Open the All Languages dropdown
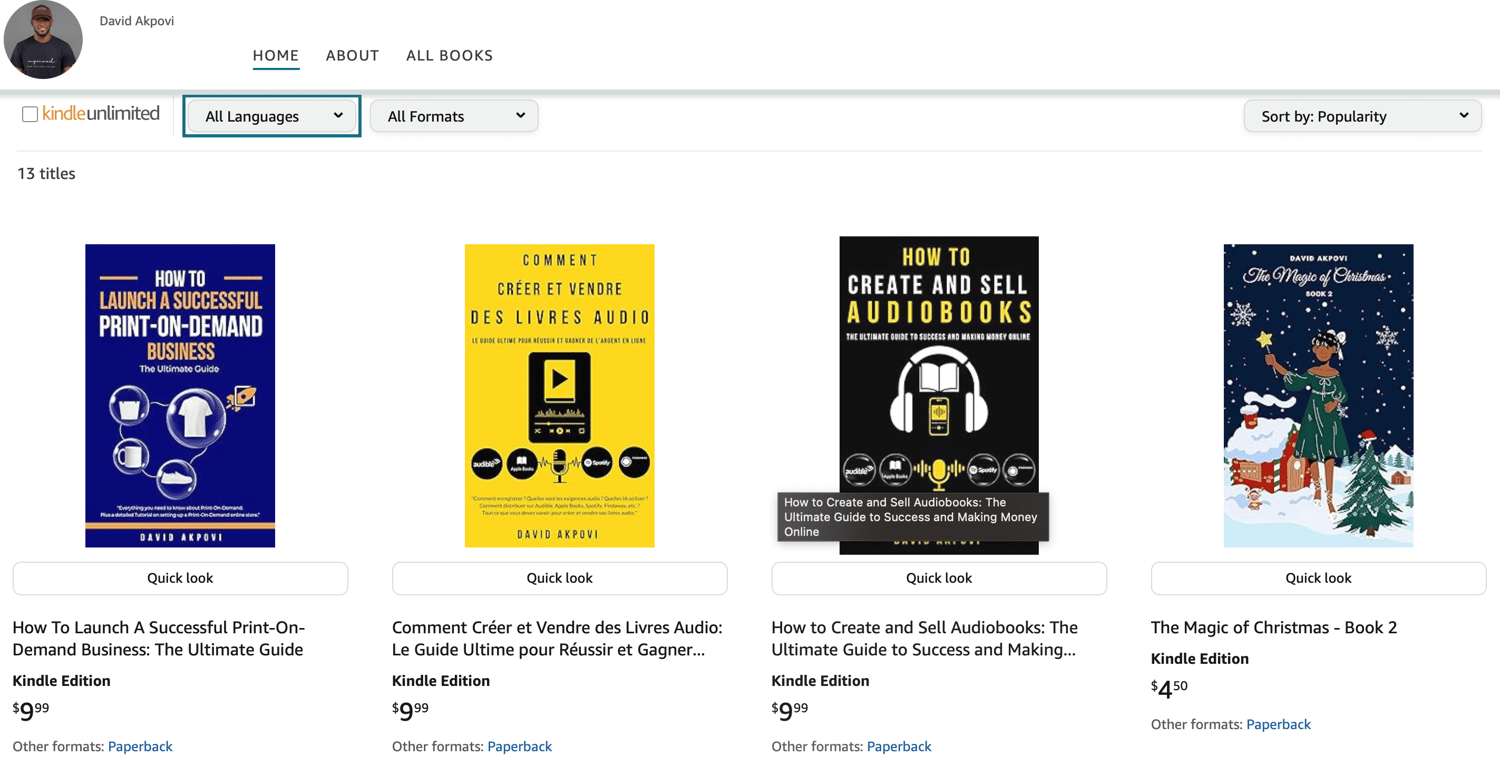Image resolution: width=1500 pixels, height=777 pixels. 272,116
